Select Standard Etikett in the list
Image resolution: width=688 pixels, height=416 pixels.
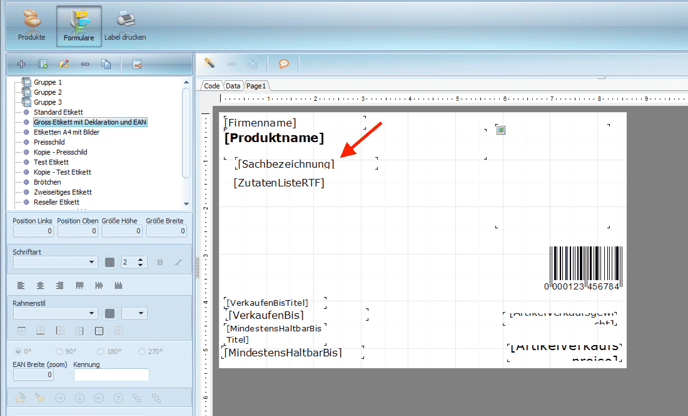57,112
